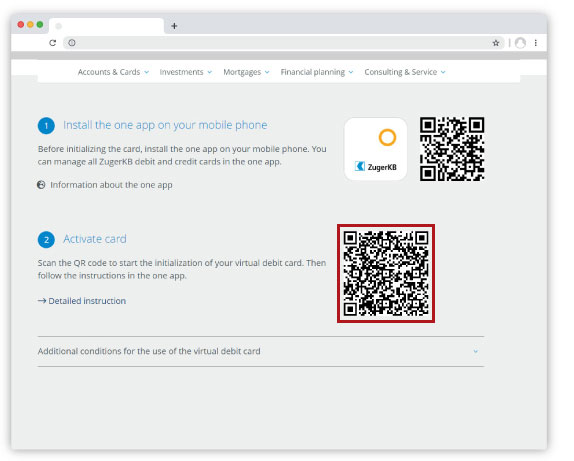Click the Install the one app heading
Image resolution: width=574 pixels, height=461 pixels.
click(x=165, y=125)
